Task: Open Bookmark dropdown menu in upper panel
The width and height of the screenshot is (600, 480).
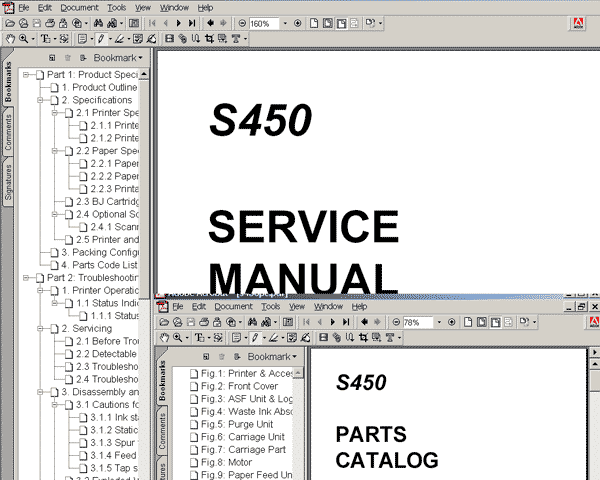Action: coord(117,58)
